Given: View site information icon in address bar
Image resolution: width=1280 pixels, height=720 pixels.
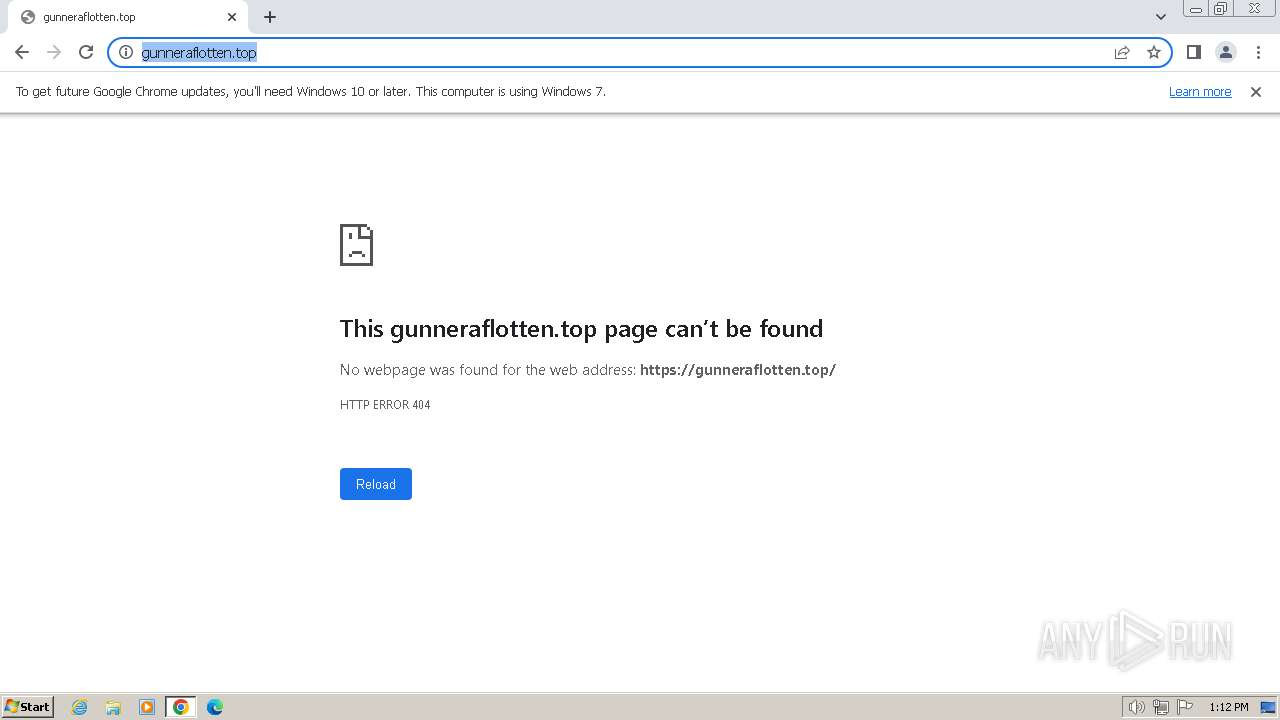Looking at the screenshot, I should (x=126, y=52).
